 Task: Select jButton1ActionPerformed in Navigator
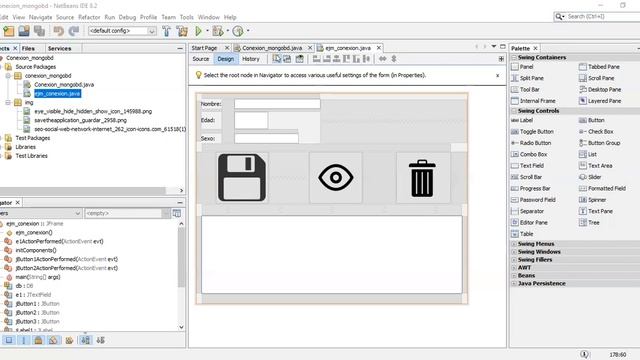pyautogui.click(x=67, y=259)
